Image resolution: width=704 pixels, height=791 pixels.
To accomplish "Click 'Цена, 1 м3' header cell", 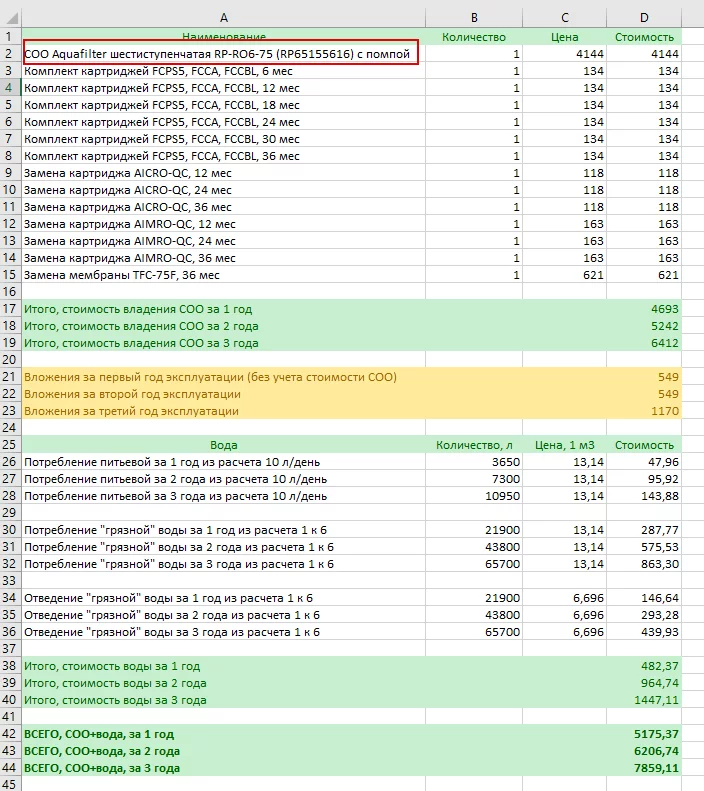I will pos(565,445).
